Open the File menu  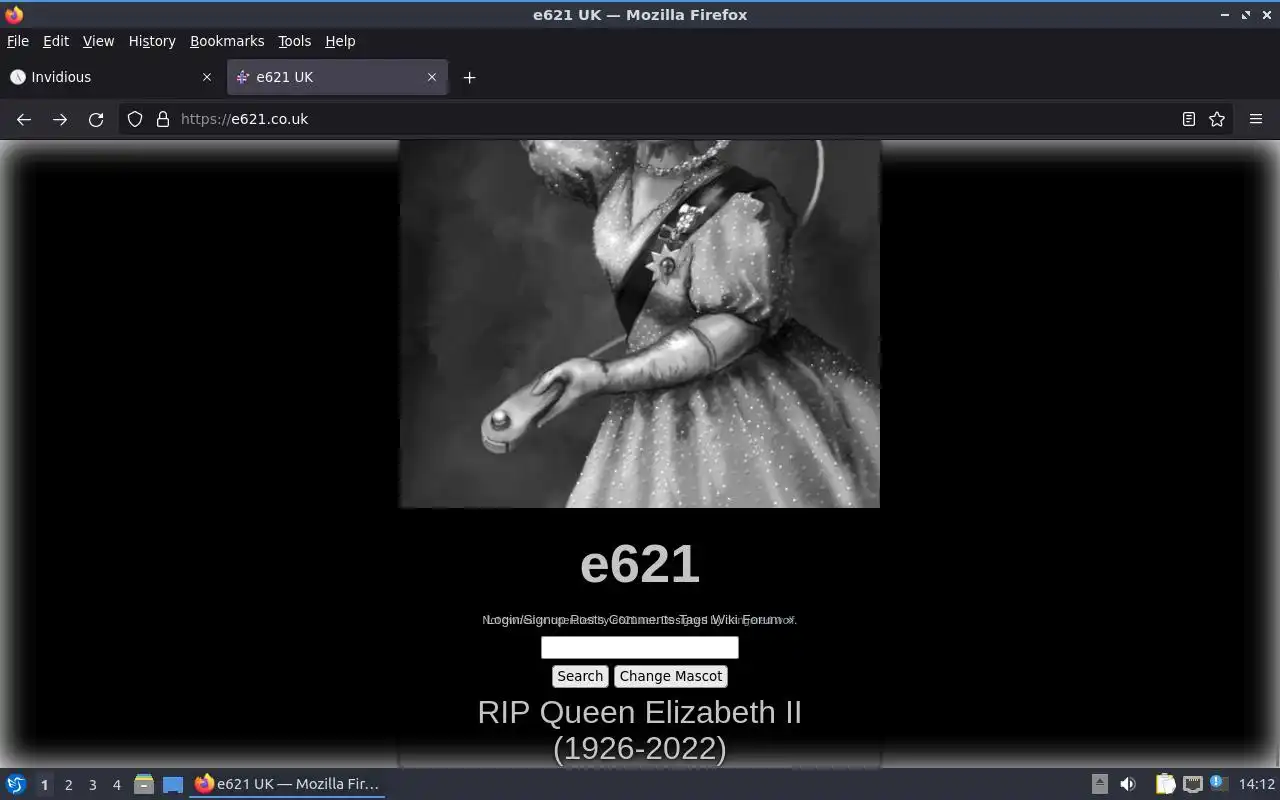[18, 41]
